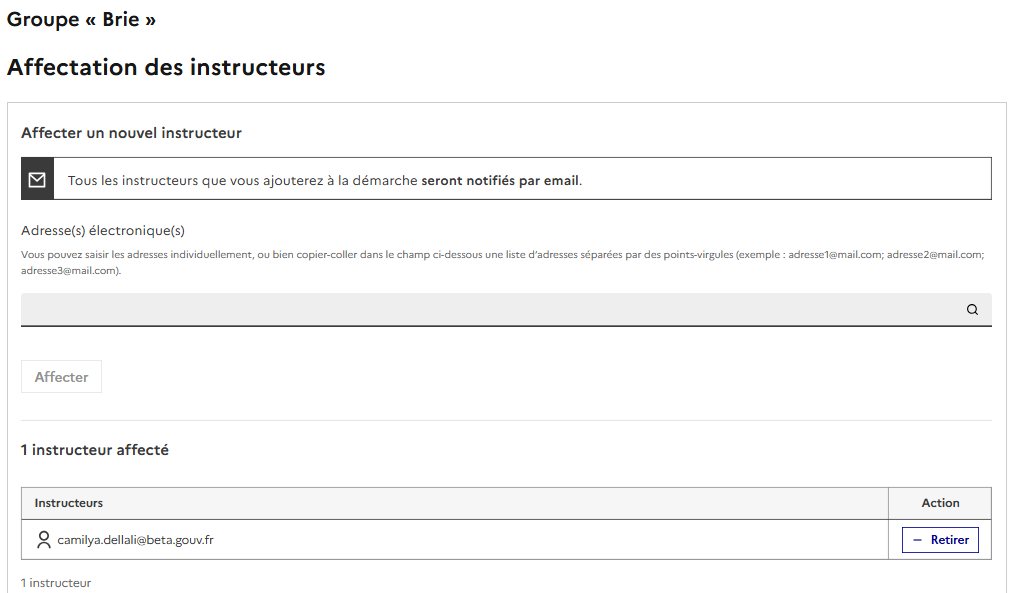Click the "1 instructeur" count below the table
The image size is (1010, 593).
click(x=56, y=583)
